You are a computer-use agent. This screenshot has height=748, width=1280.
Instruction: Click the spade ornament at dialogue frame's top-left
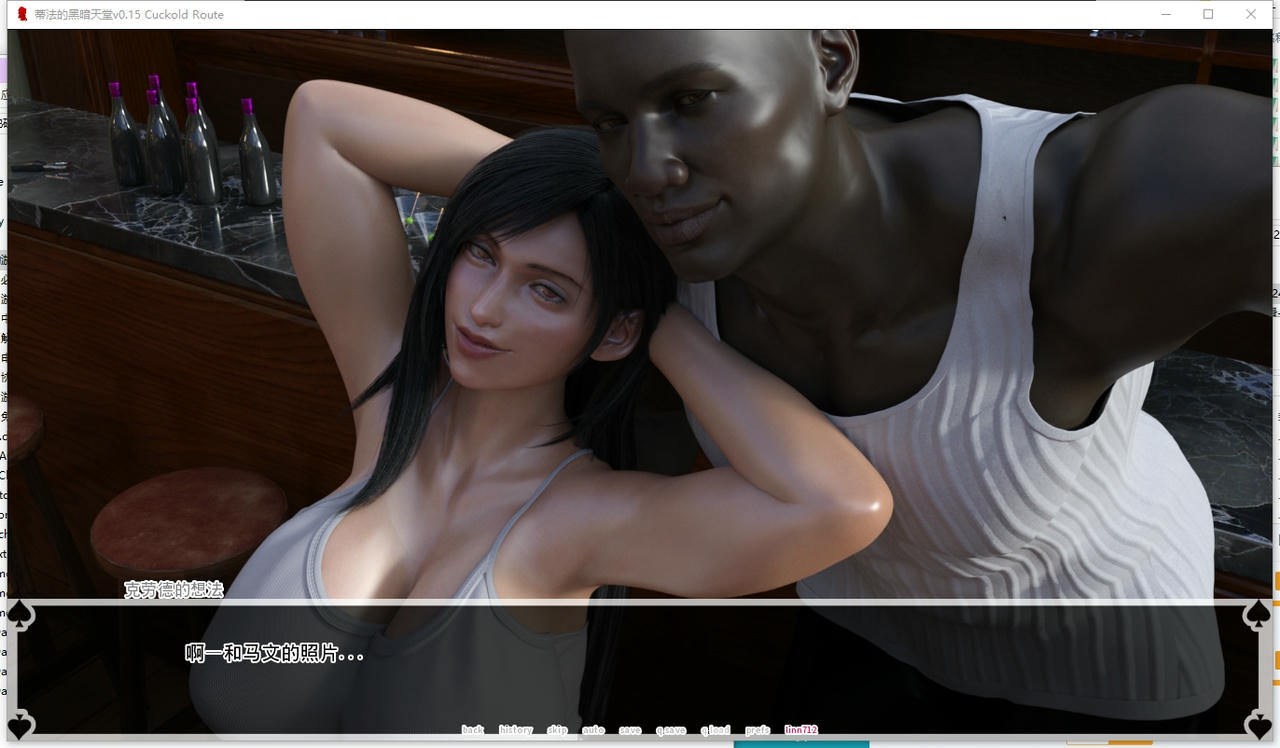tap(18, 613)
